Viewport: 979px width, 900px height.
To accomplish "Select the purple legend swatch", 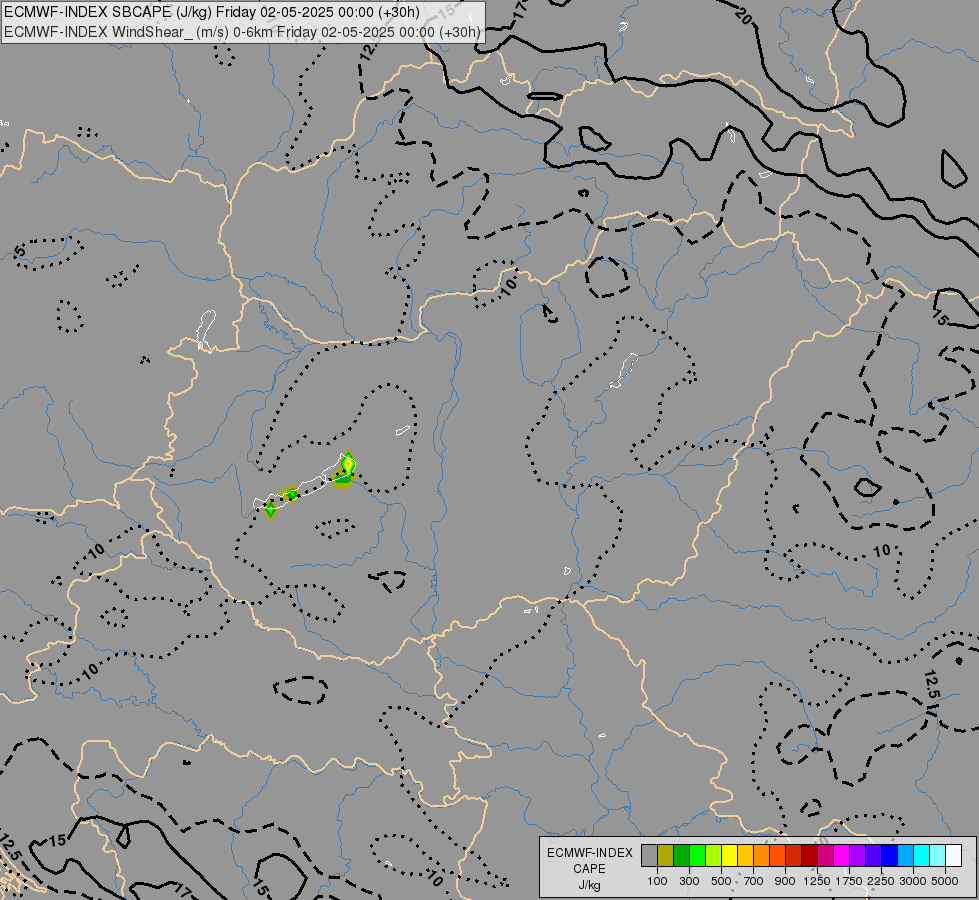I will (857, 856).
